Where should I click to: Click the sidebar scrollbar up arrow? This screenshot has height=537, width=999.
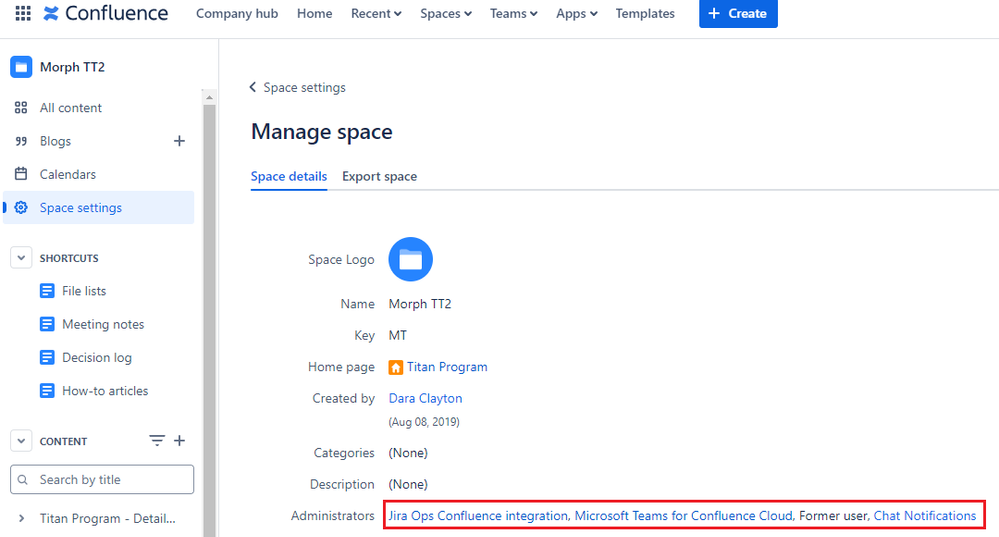point(209,97)
